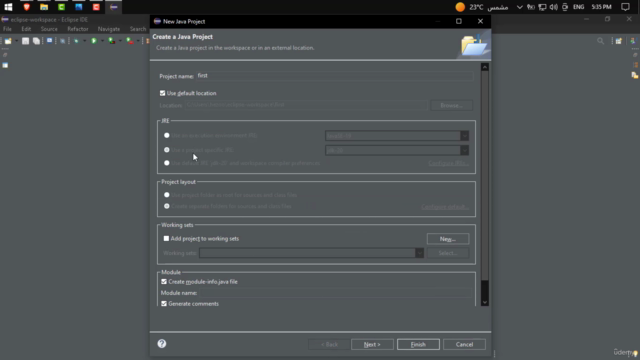
Task: Show hidden system tray icons chevron
Action: pos(519,7)
